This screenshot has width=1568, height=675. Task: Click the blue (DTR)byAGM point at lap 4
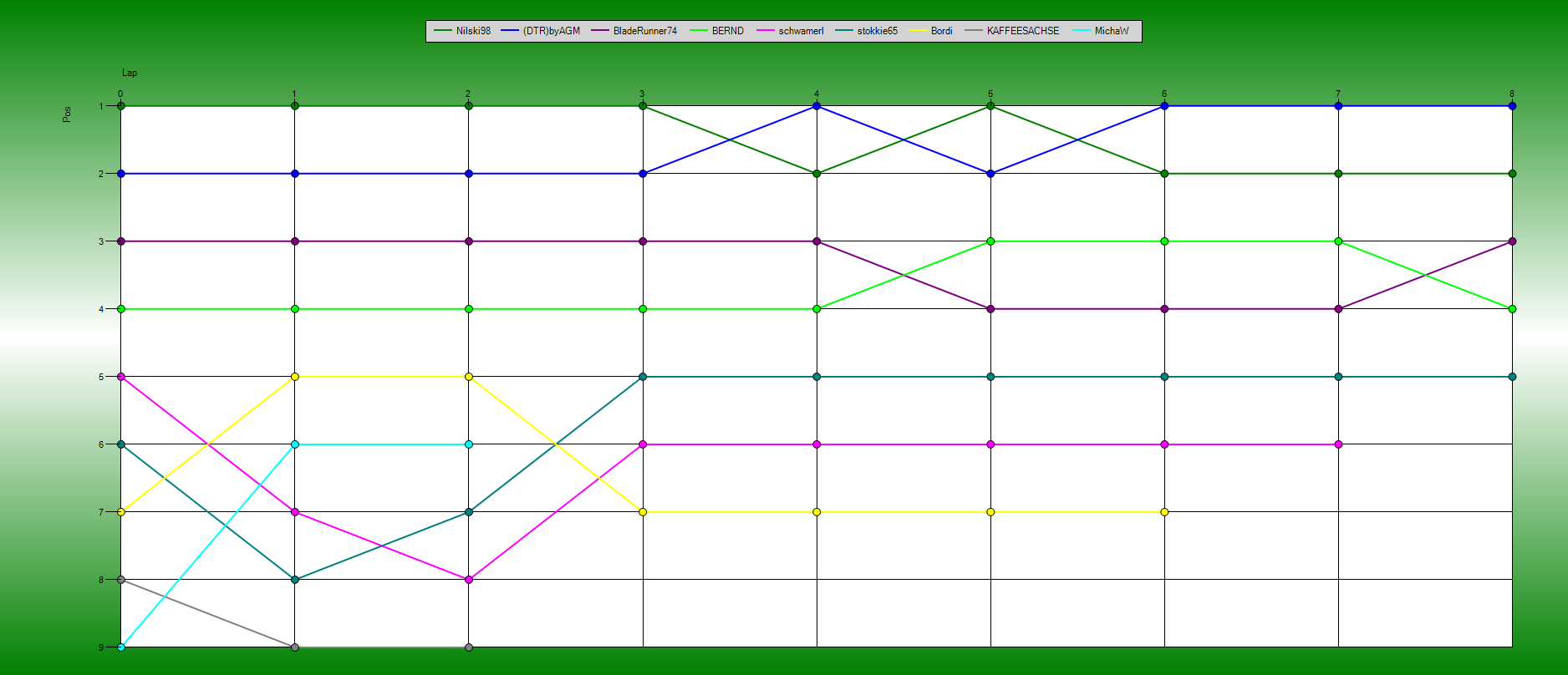[817, 106]
